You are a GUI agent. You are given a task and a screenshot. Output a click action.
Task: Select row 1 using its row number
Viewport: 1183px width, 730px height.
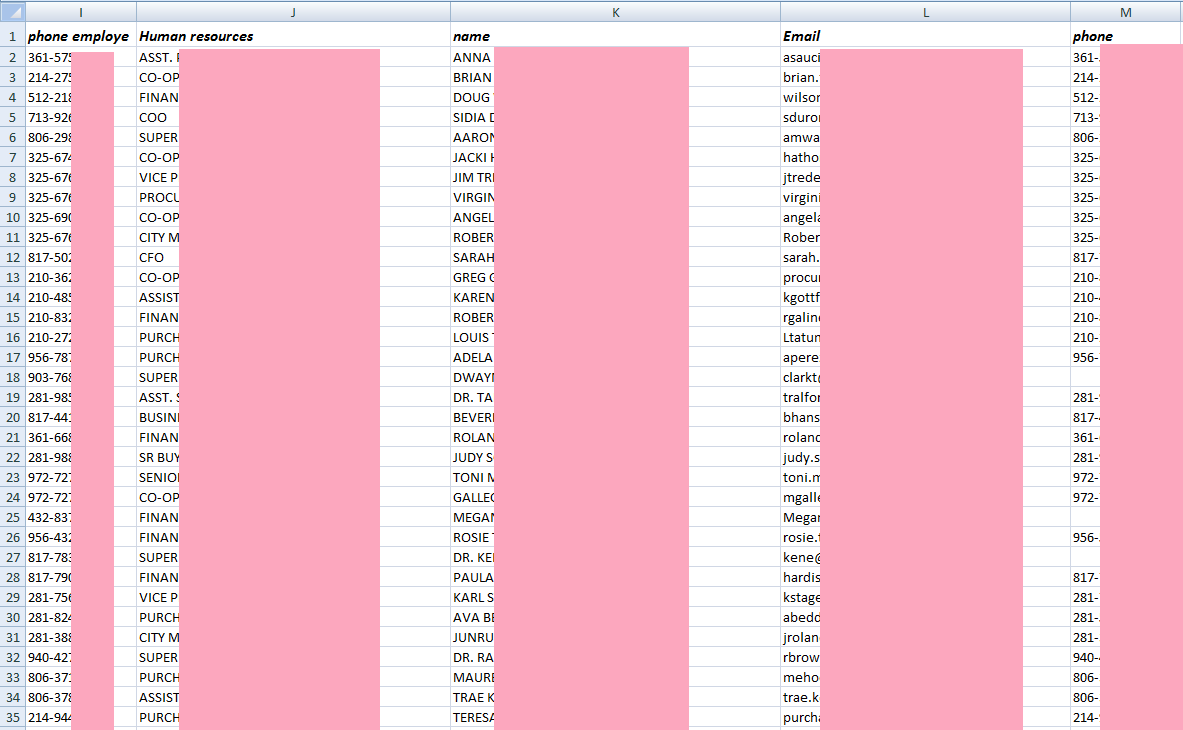click(11, 36)
